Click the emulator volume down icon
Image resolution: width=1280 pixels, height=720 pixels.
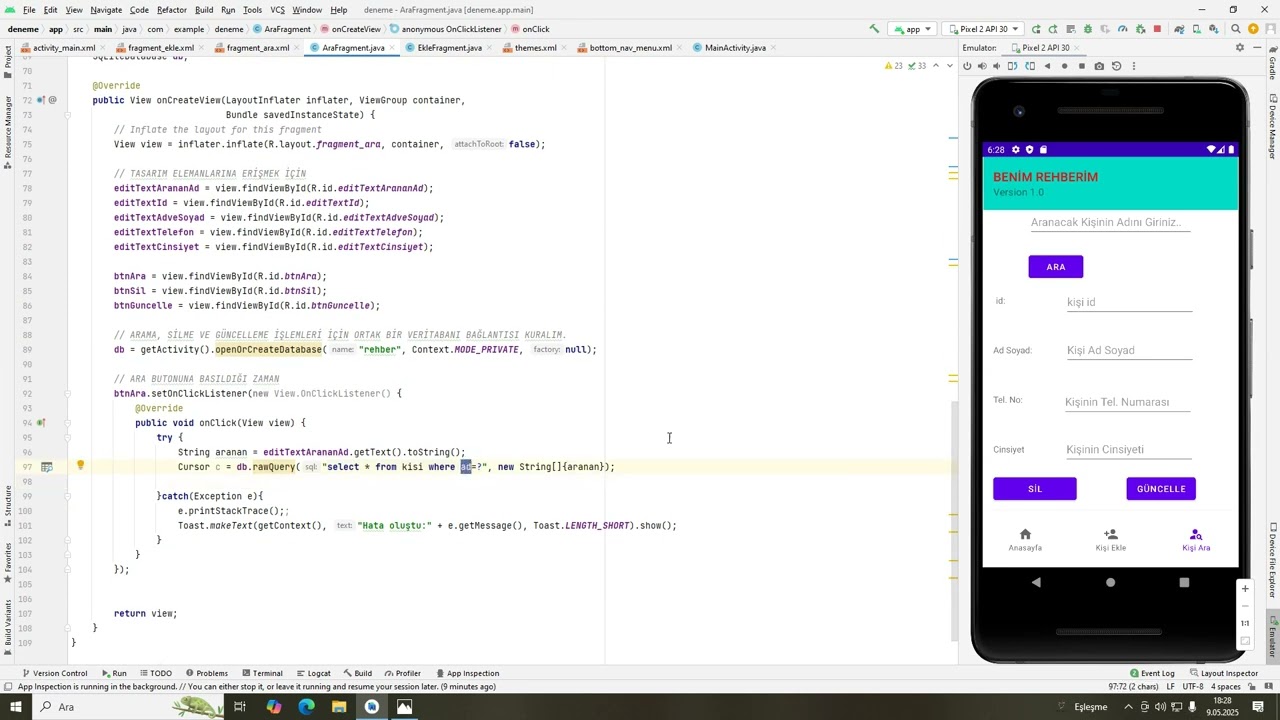click(997, 66)
